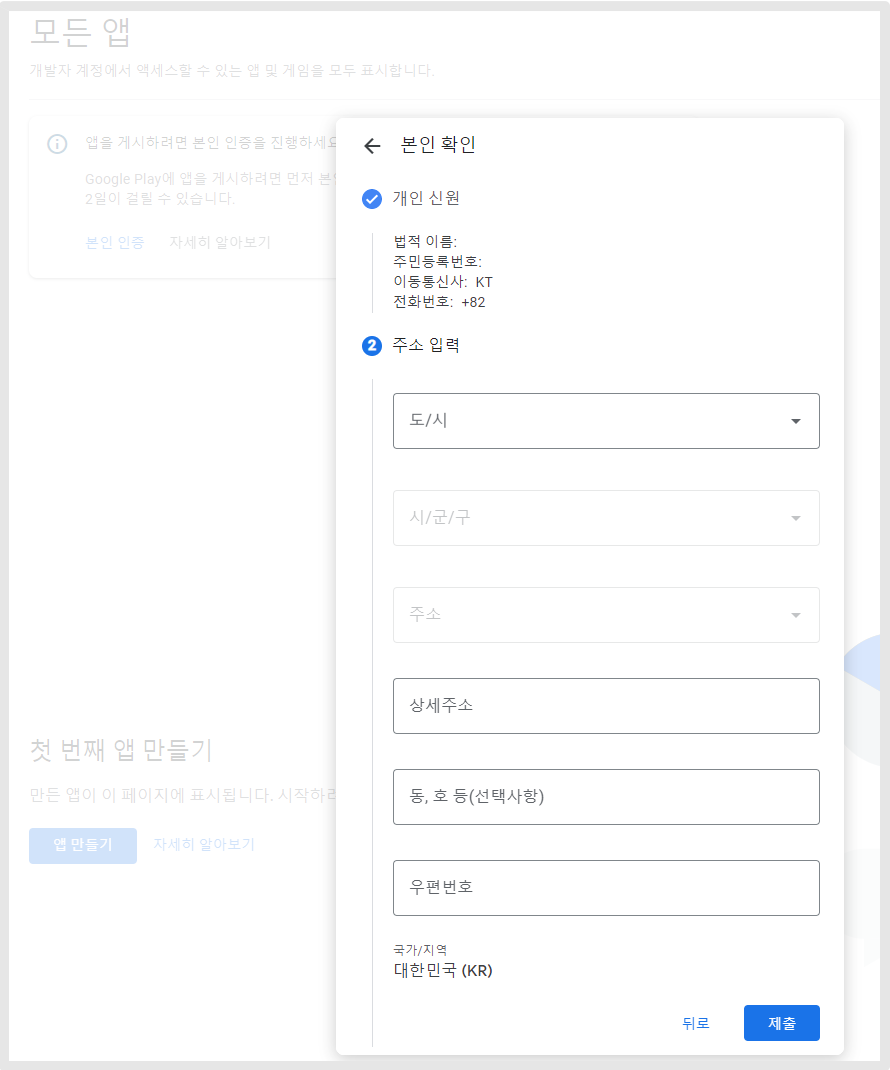Click the 앱 만들기 button
Screen dimensions: 890x1070
83,845
